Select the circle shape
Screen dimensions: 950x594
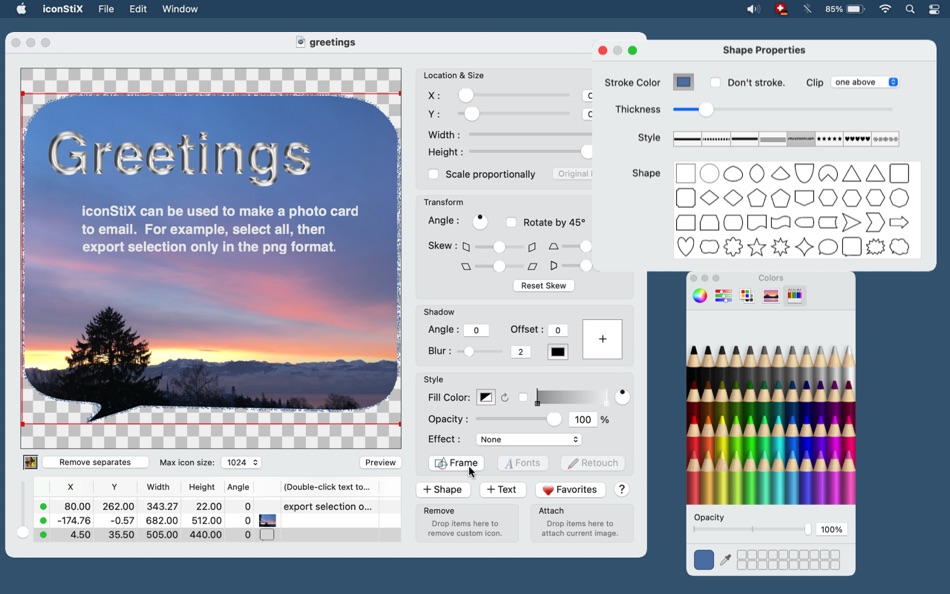click(709, 173)
